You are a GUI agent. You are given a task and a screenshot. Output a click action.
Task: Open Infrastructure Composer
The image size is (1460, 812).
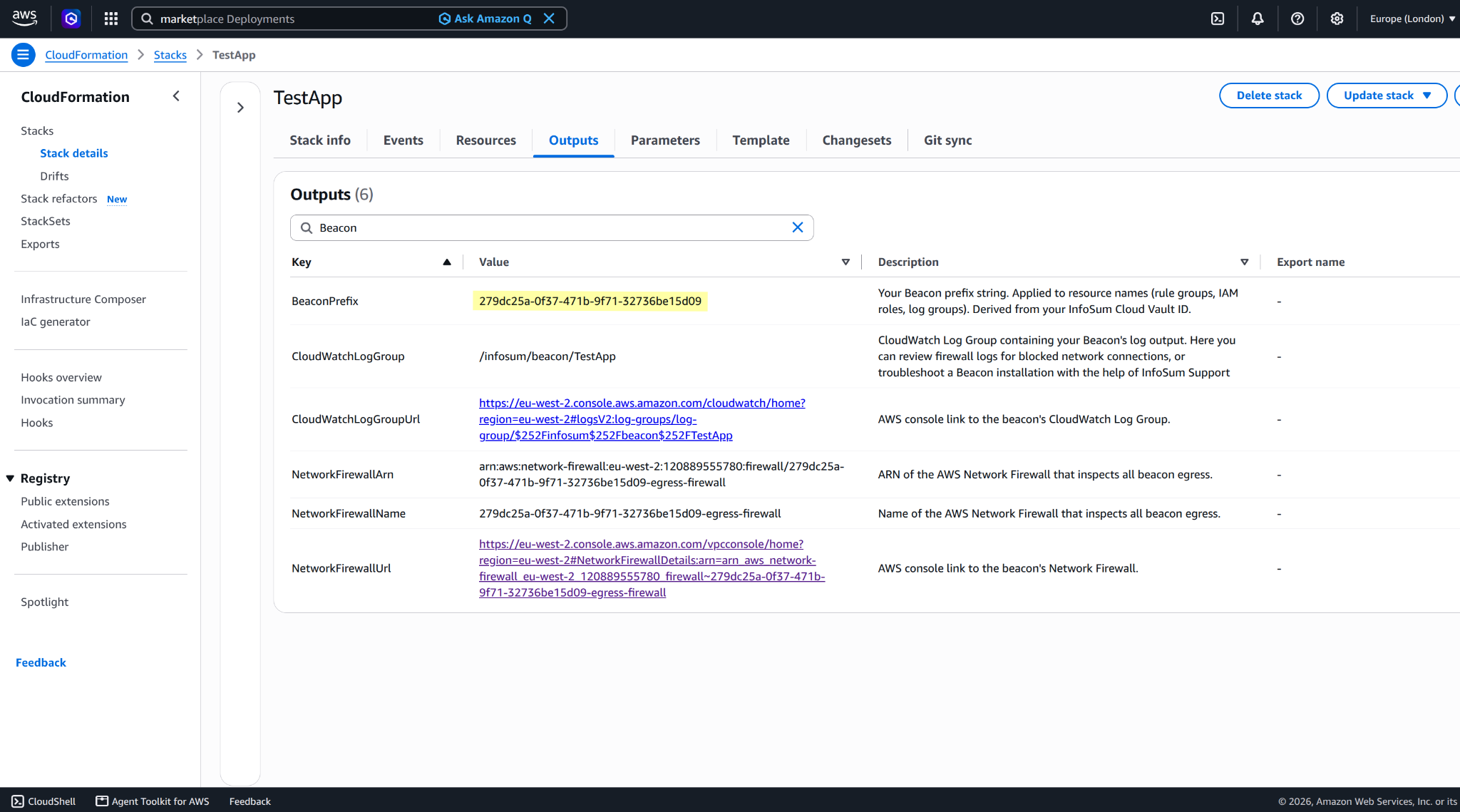tap(83, 299)
